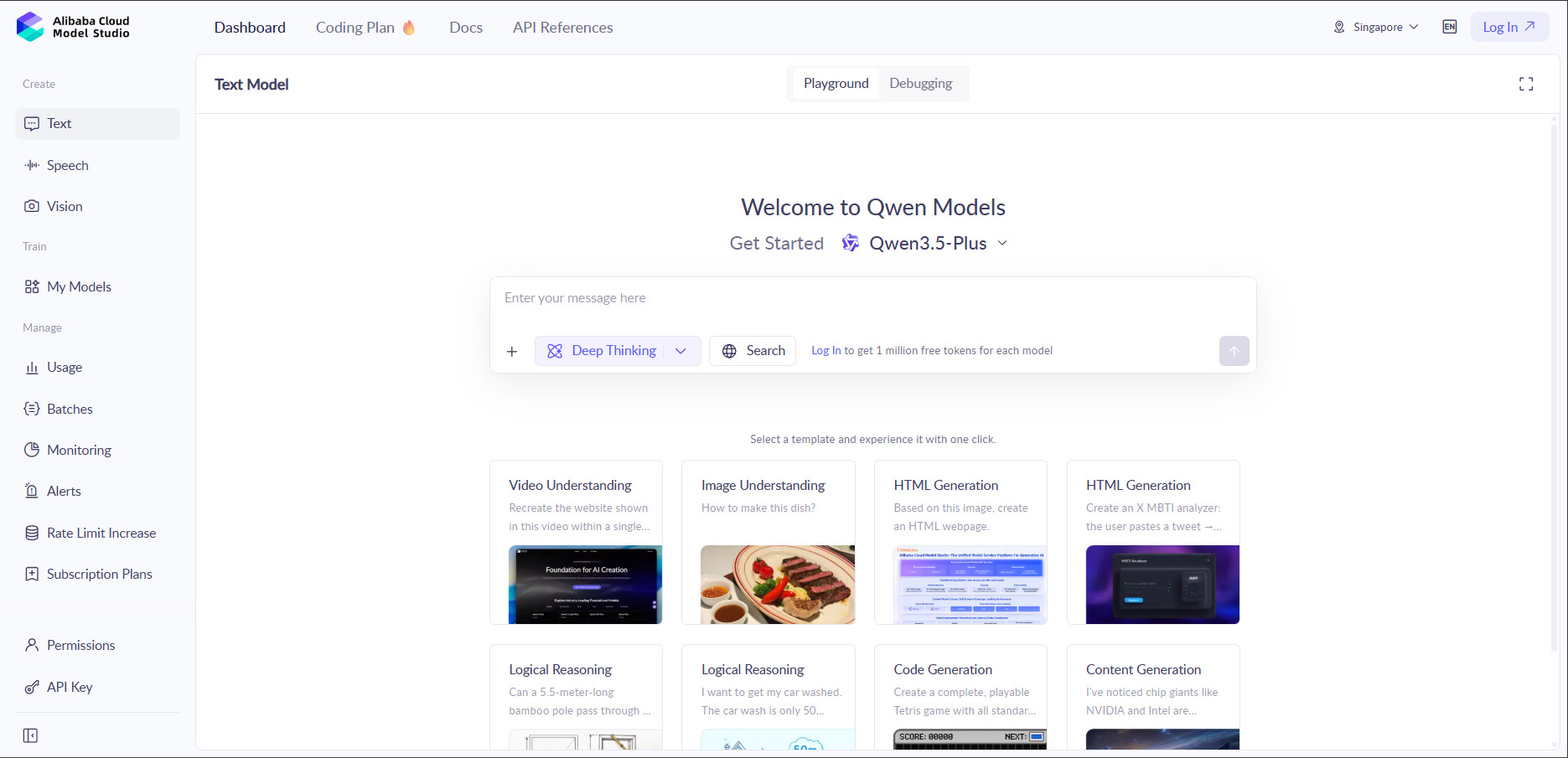This screenshot has height=758, width=1568.
Task: Click the Alibaba Cloud Model Studio logo
Action: pyautogui.click(x=73, y=27)
